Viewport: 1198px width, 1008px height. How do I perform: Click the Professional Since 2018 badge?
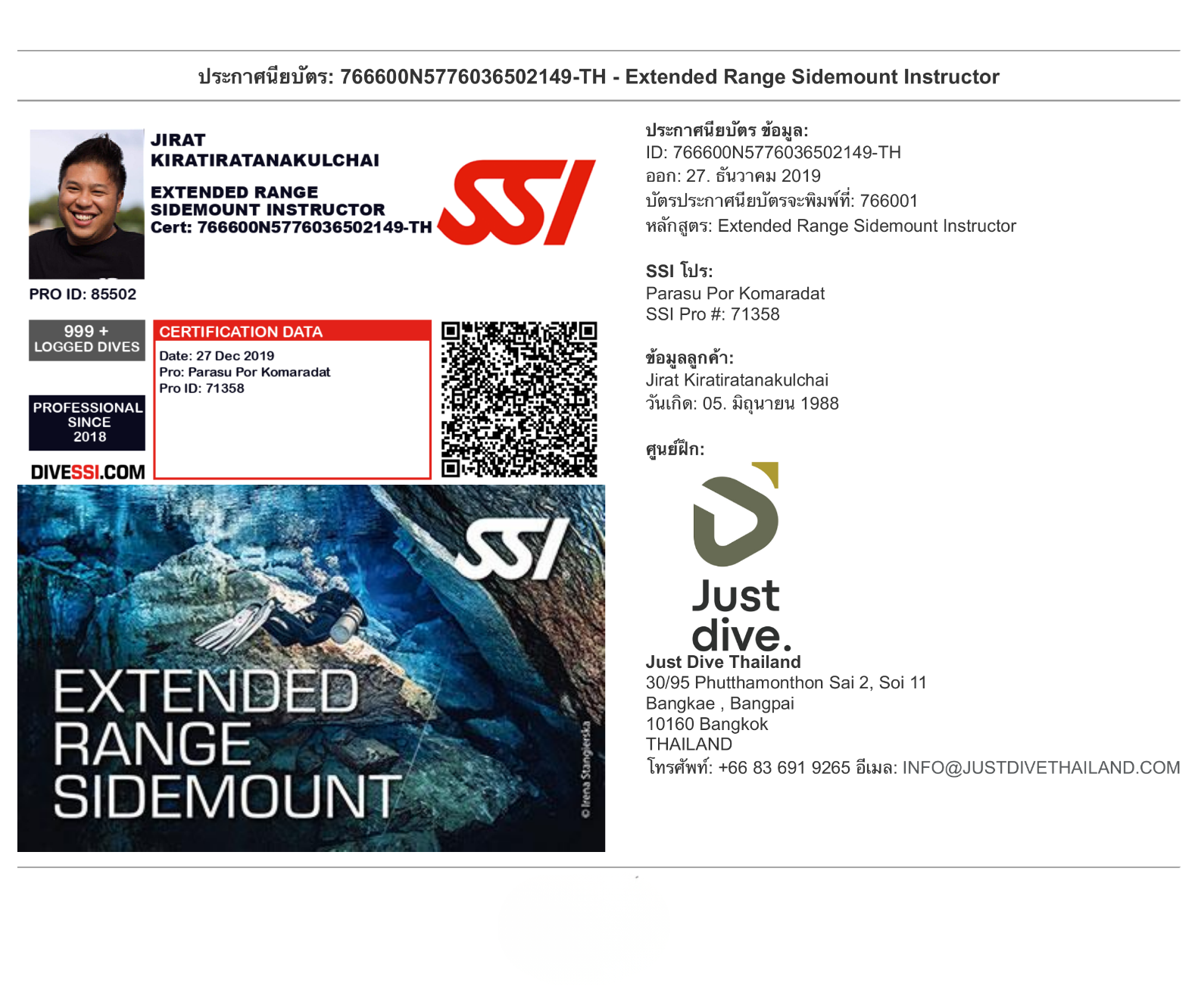pyautogui.click(x=87, y=422)
